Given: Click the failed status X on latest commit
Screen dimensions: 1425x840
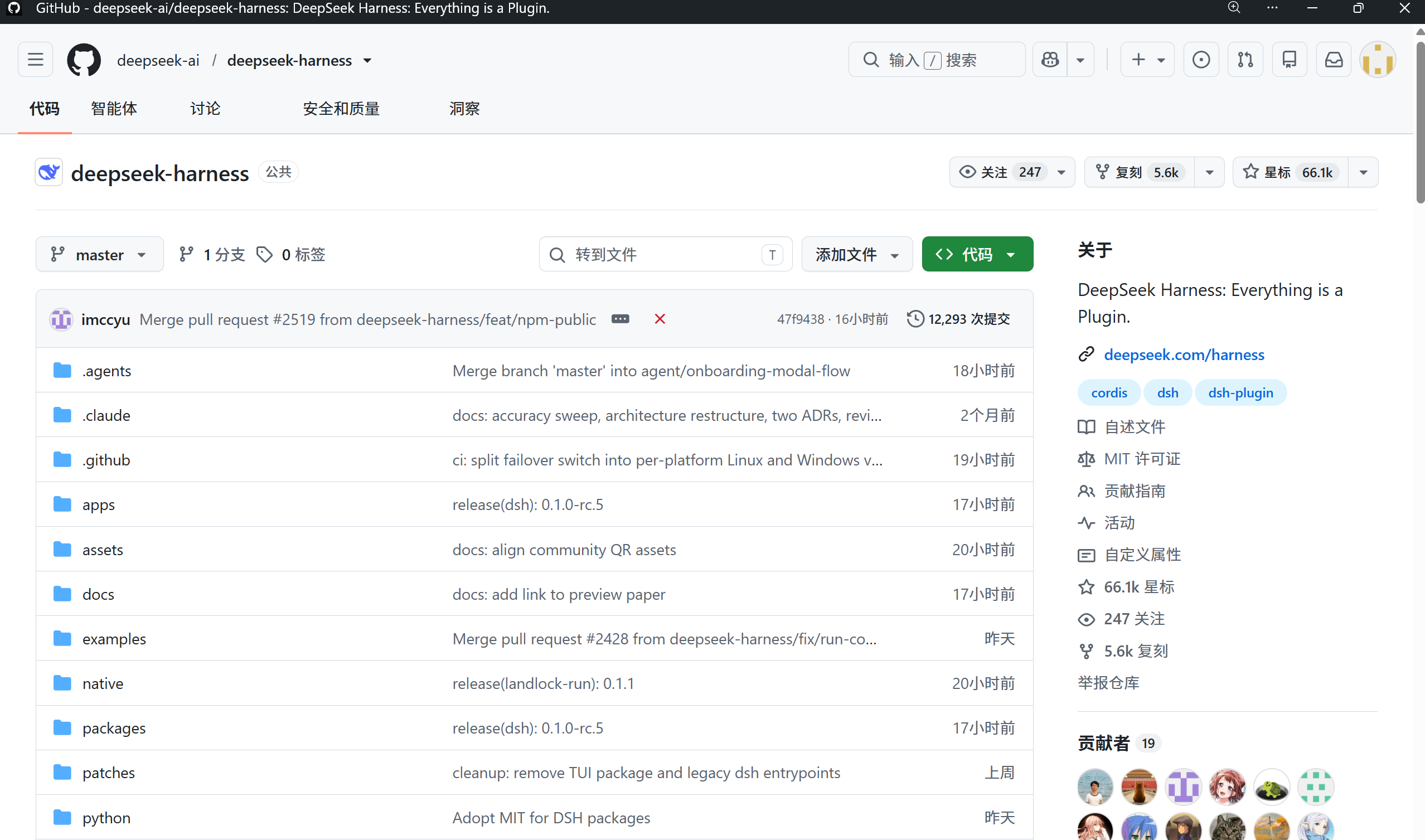Looking at the screenshot, I should pos(660,319).
